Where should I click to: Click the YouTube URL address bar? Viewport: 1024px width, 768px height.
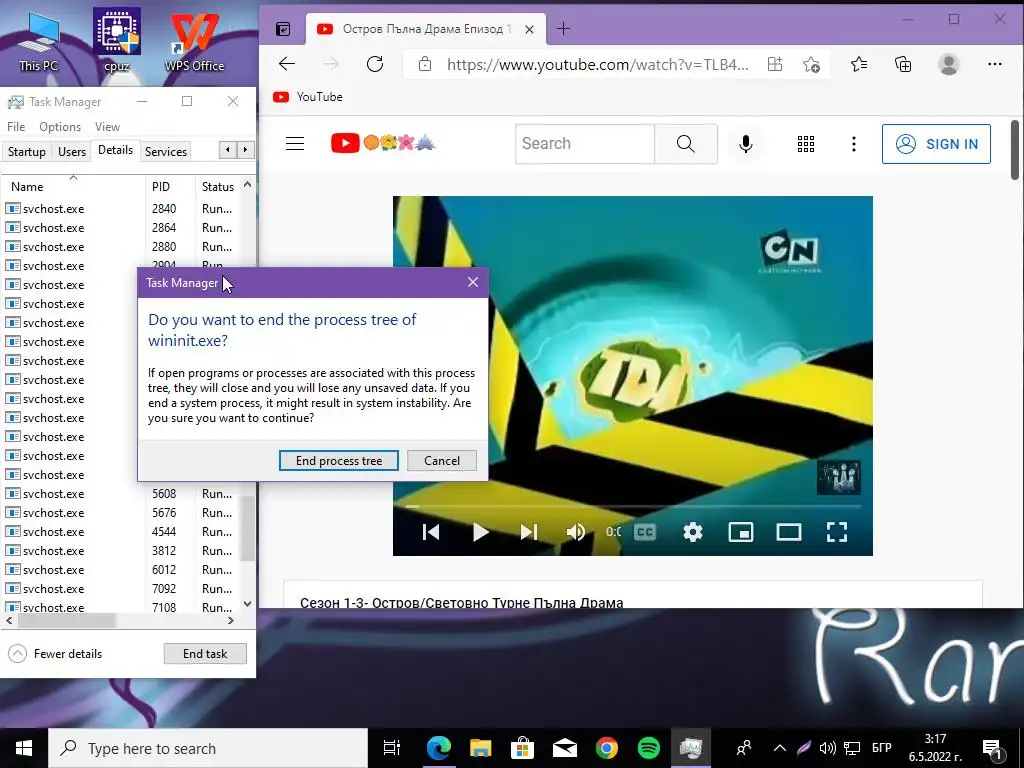[x=597, y=64]
